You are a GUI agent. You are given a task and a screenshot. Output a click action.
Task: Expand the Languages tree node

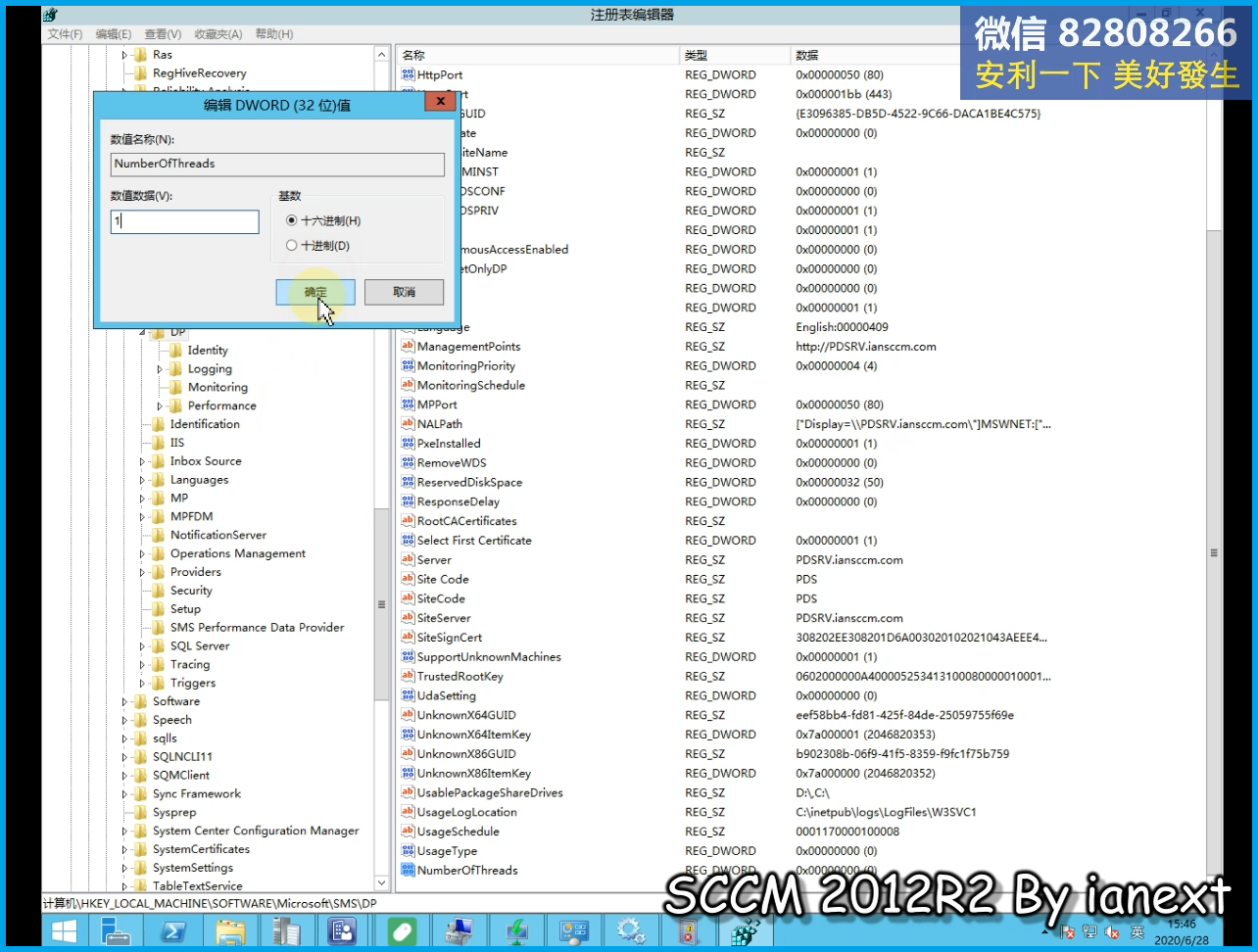click(x=142, y=480)
